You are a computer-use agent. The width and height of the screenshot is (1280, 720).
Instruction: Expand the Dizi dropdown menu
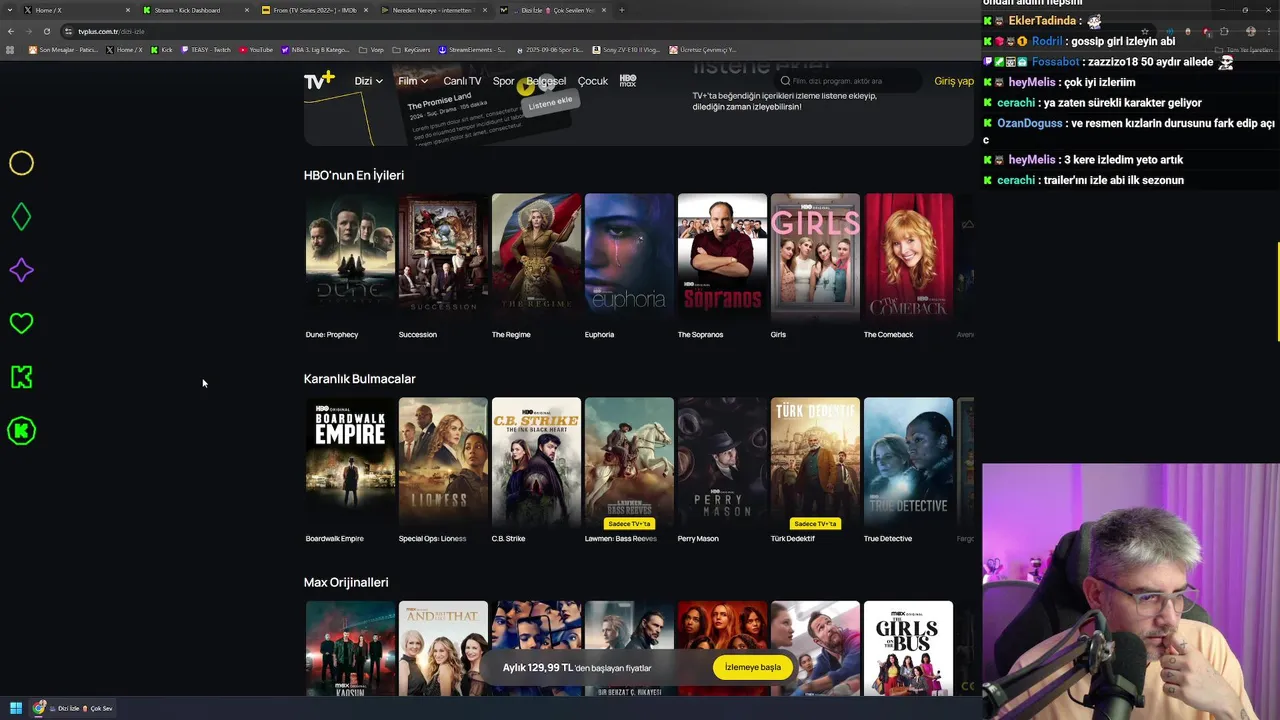tap(368, 81)
